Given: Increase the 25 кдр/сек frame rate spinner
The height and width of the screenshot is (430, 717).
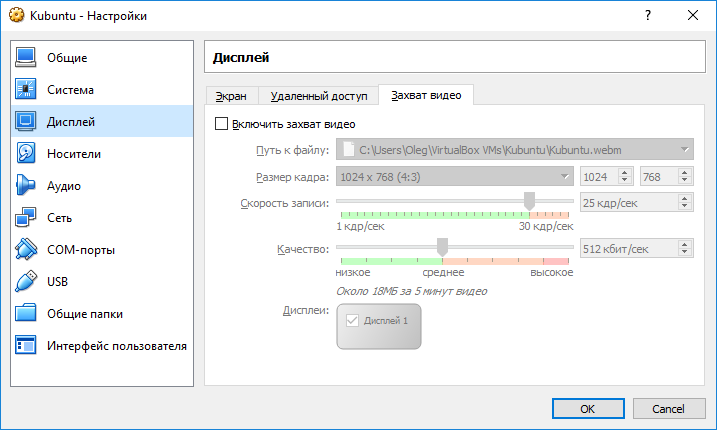Looking at the screenshot, I should click(685, 199).
